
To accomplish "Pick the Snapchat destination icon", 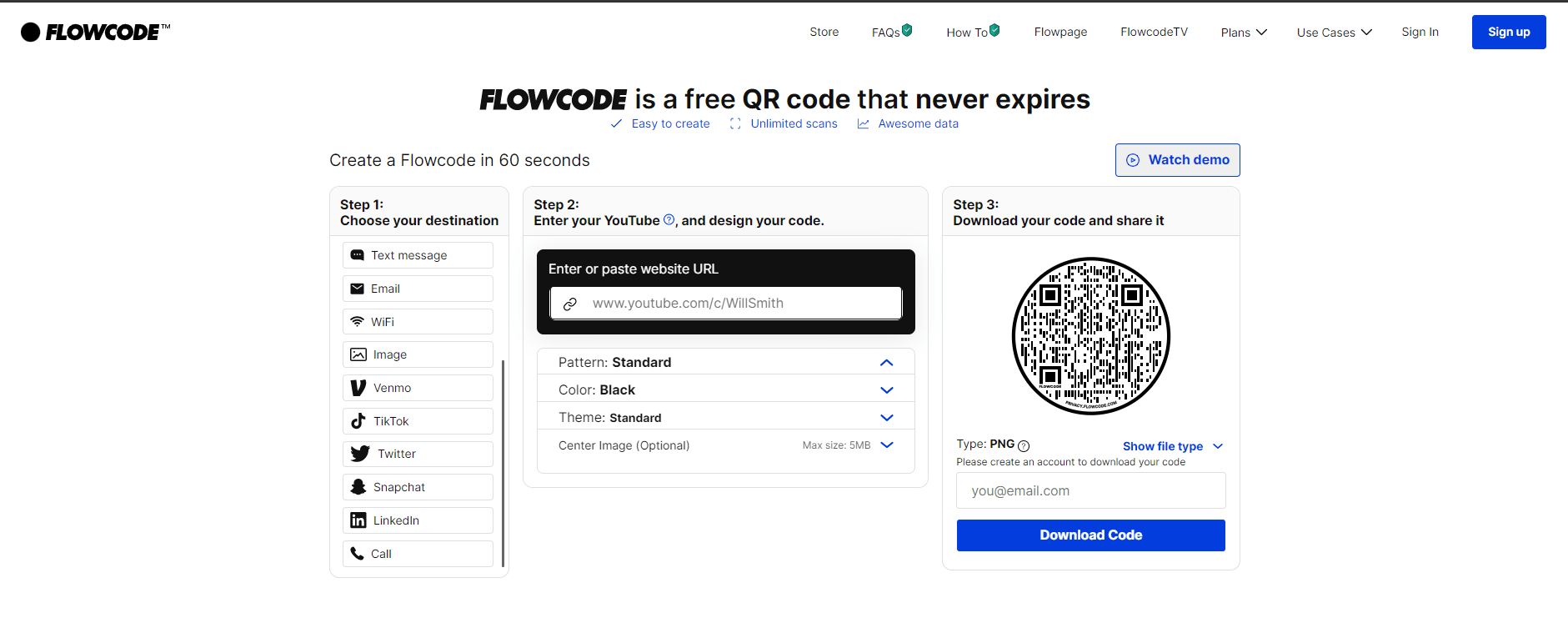I will (358, 486).
